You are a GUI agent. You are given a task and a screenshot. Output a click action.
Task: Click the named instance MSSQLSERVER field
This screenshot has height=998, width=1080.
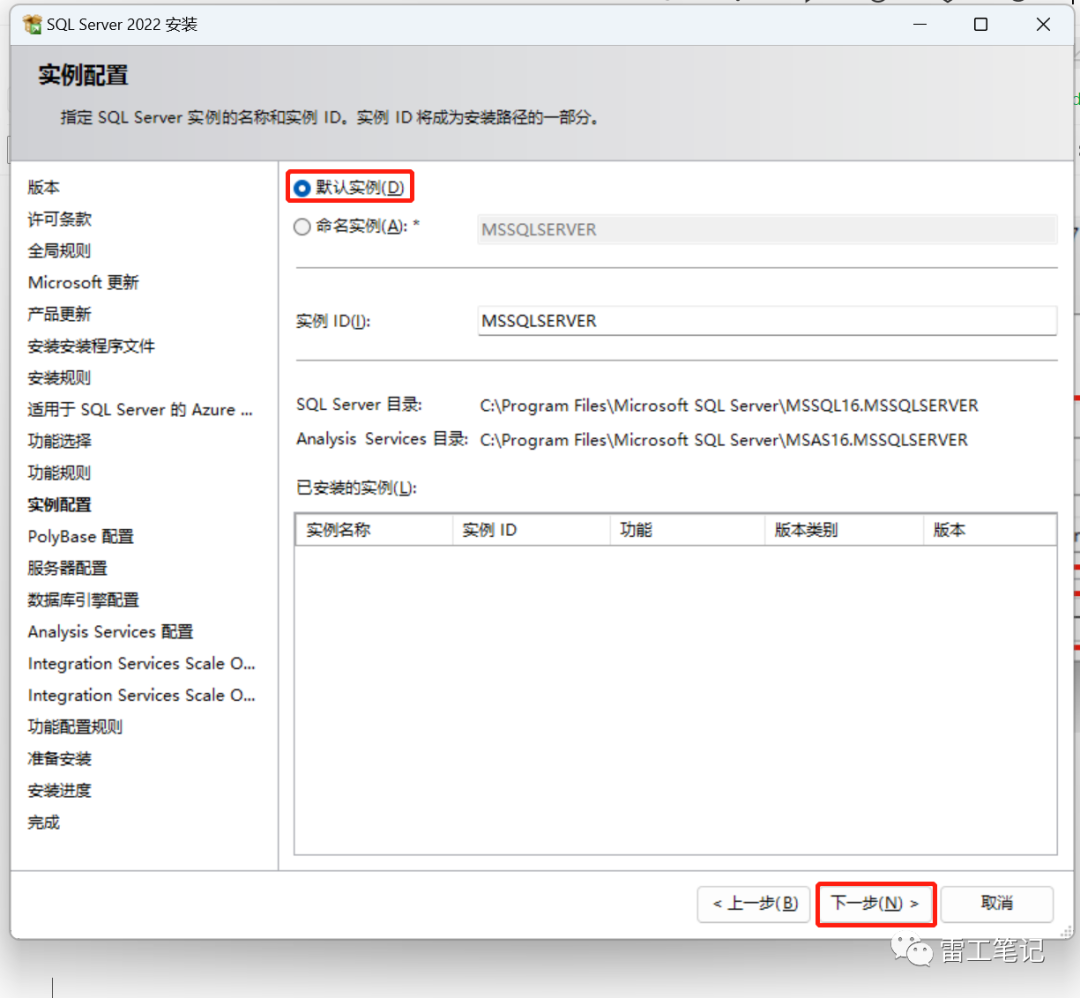click(767, 229)
